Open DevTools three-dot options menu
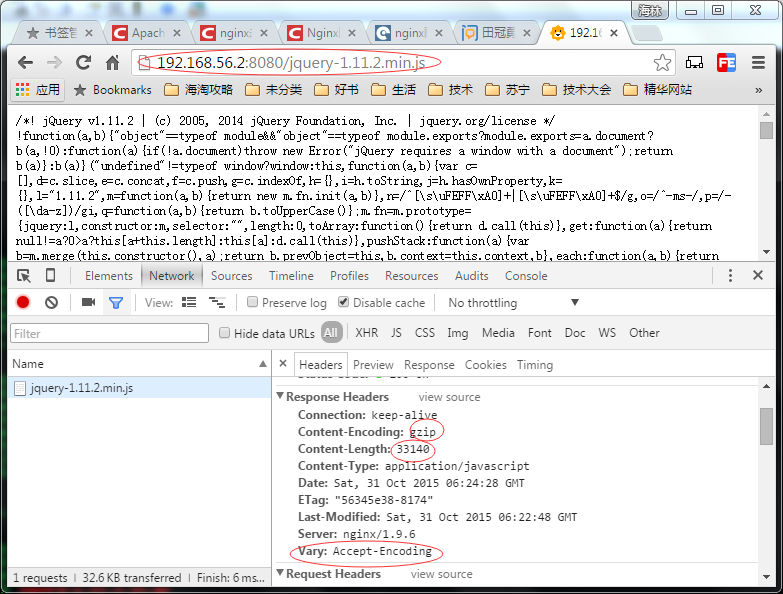783x594 pixels. coord(730,276)
